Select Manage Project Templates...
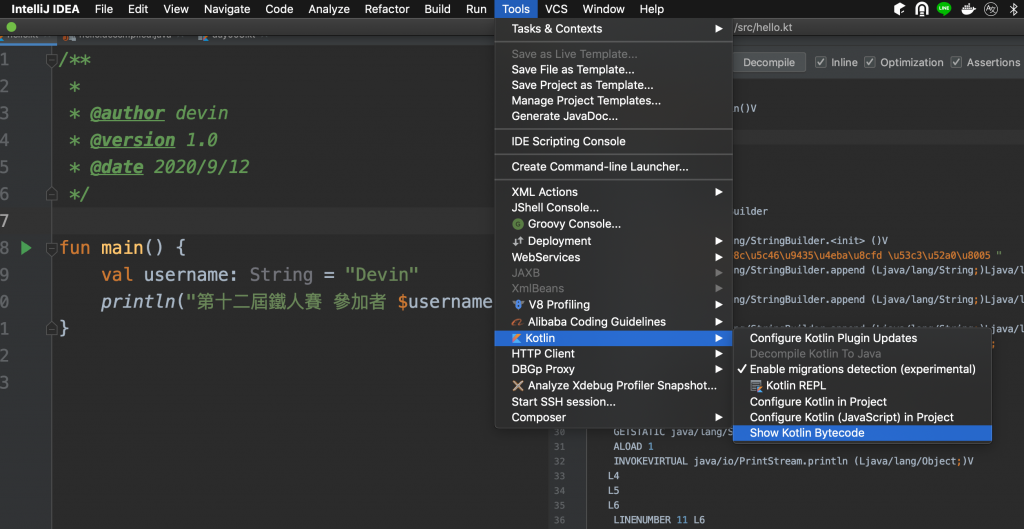 click(x=614, y=101)
